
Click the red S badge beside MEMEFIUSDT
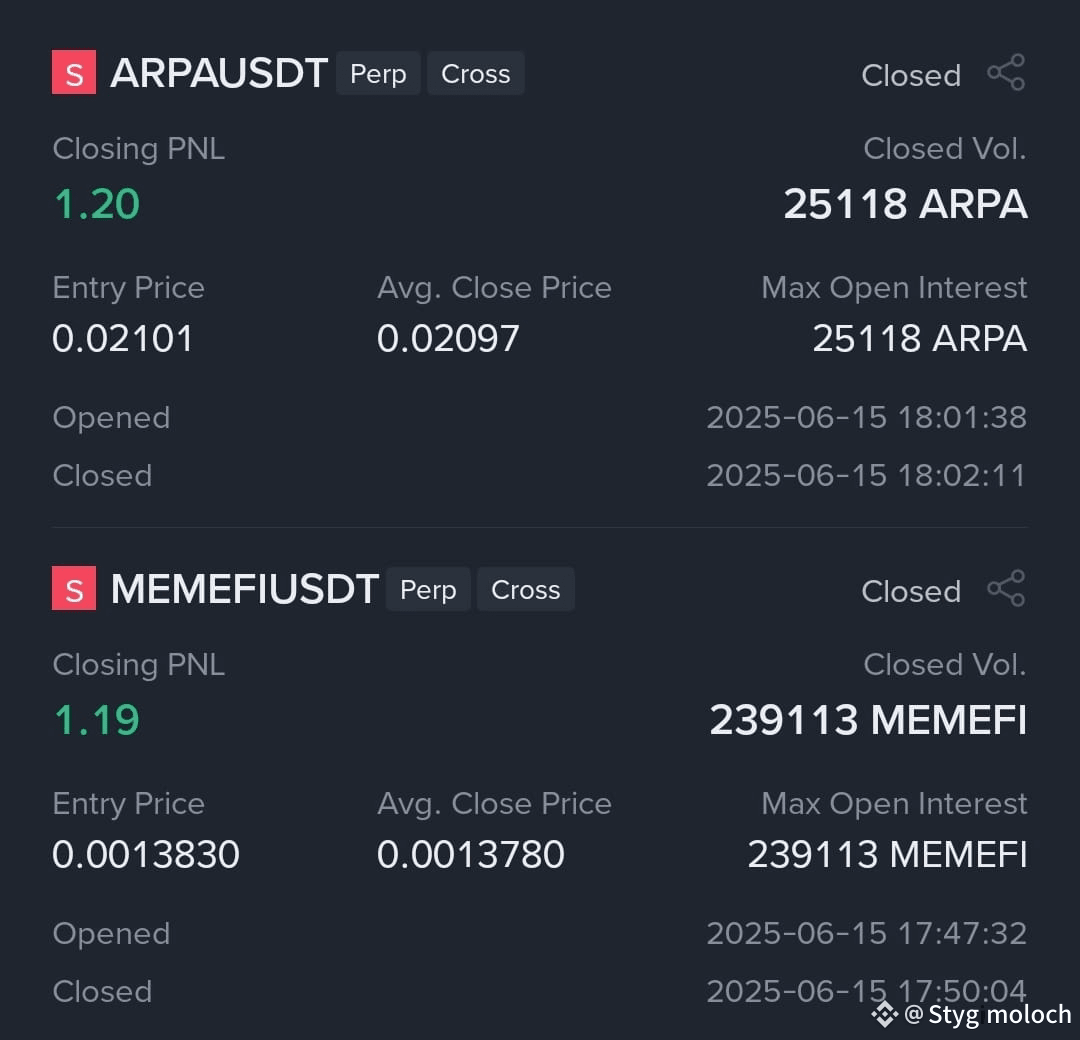click(74, 588)
